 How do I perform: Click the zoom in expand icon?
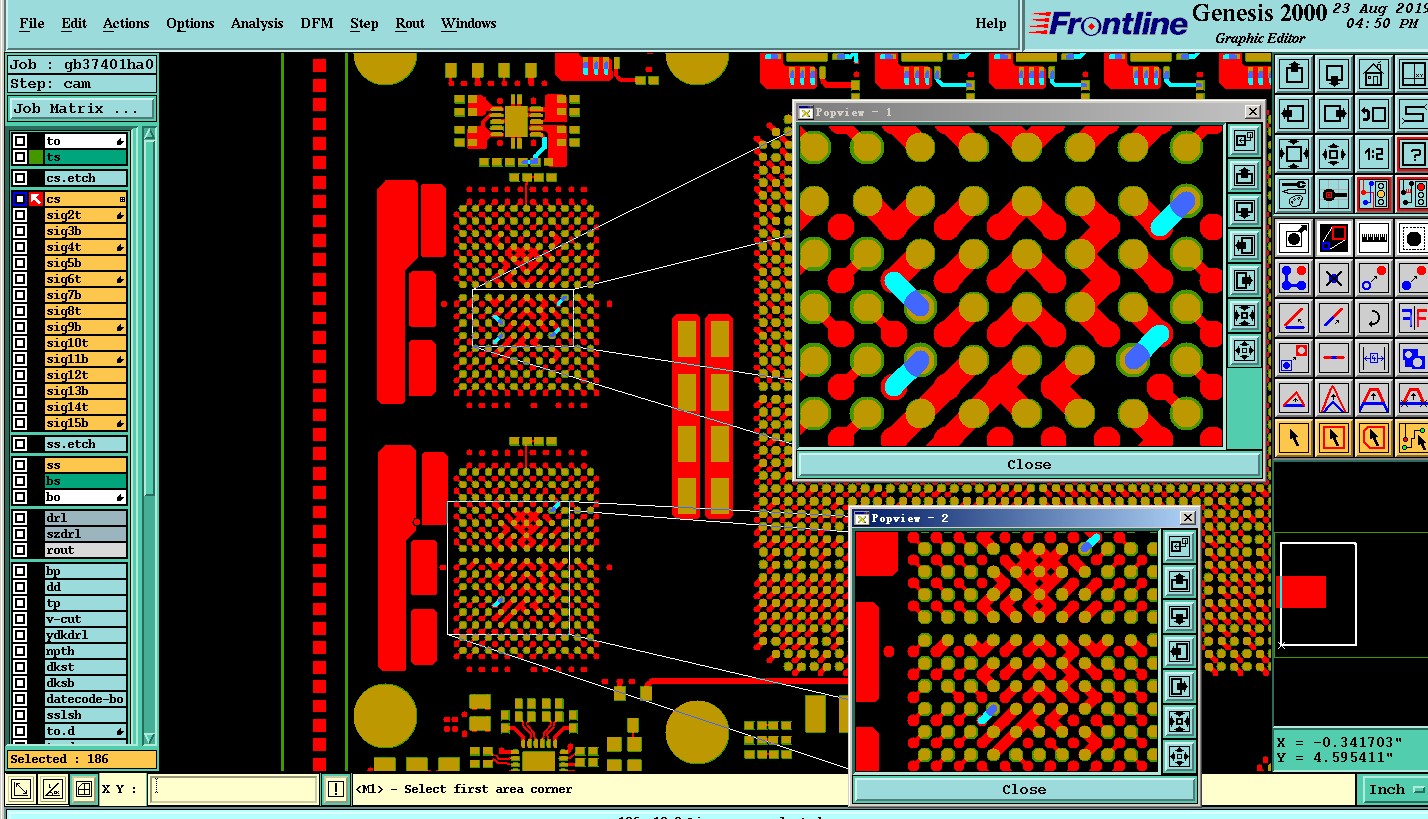(1294, 154)
